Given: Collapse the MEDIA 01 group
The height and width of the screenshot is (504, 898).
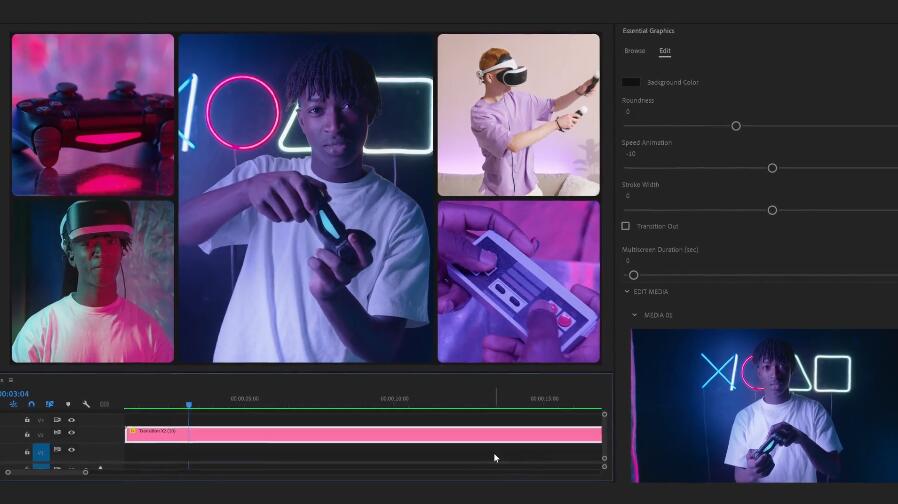Looking at the screenshot, I should point(635,315).
